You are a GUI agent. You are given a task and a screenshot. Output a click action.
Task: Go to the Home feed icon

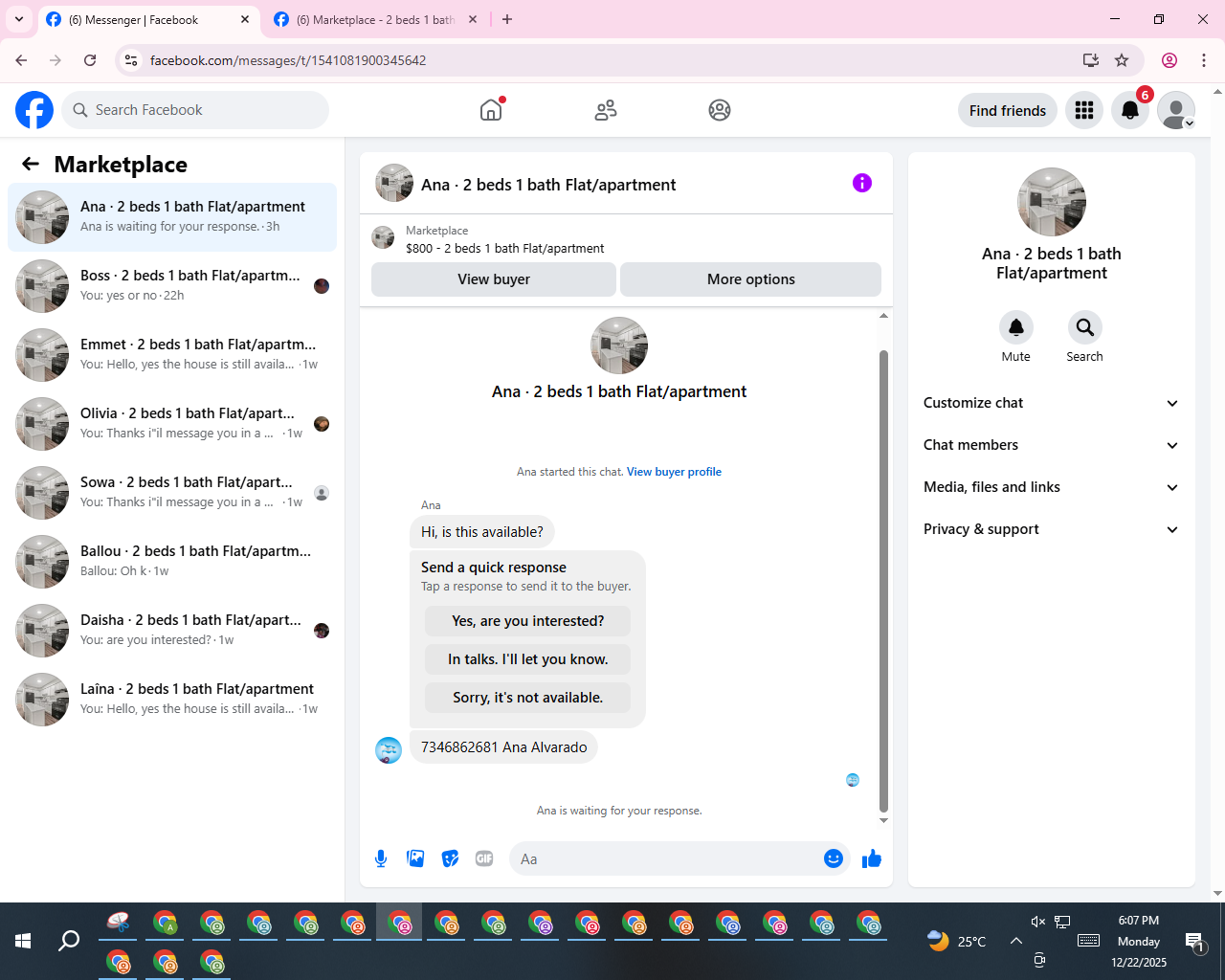click(491, 110)
